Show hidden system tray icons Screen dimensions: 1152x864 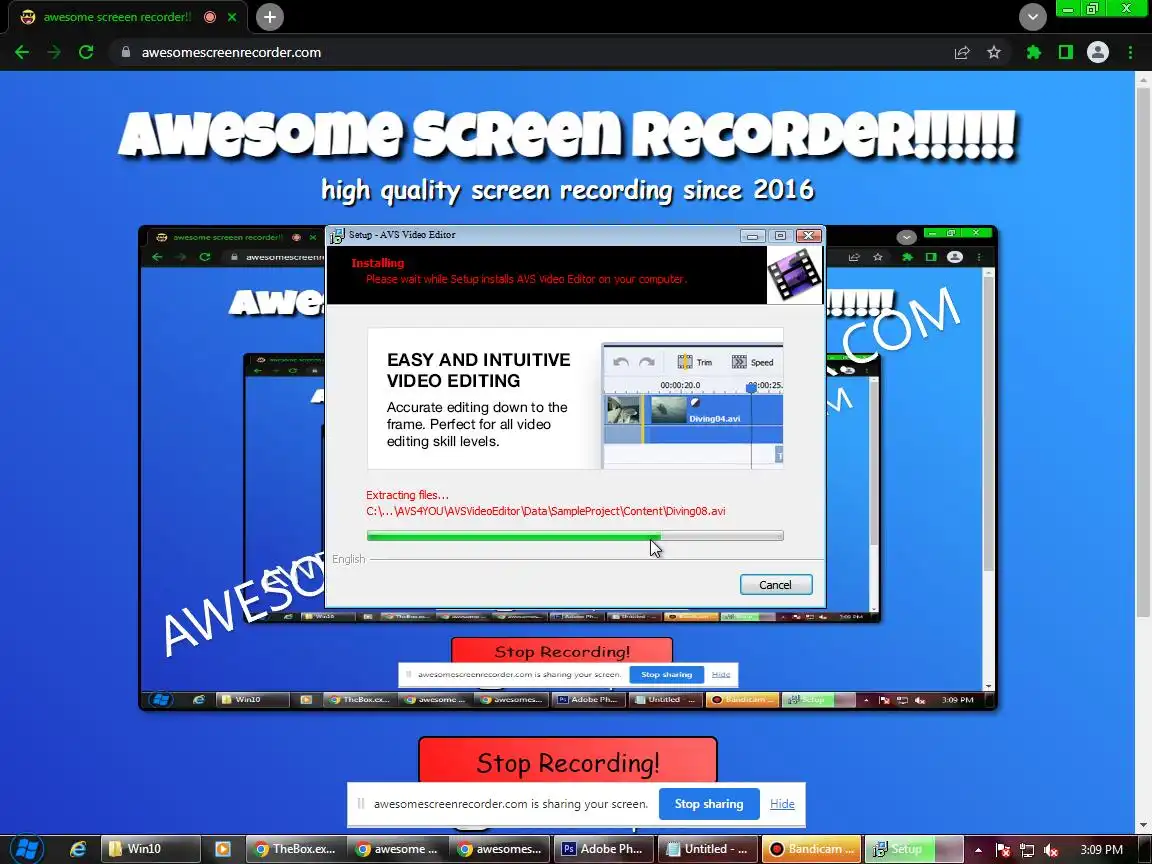coord(978,850)
